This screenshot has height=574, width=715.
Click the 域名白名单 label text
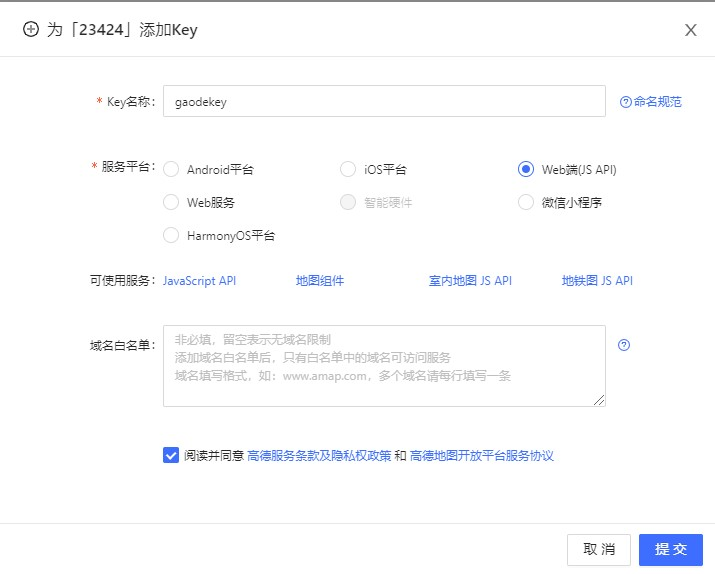coord(122,346)
